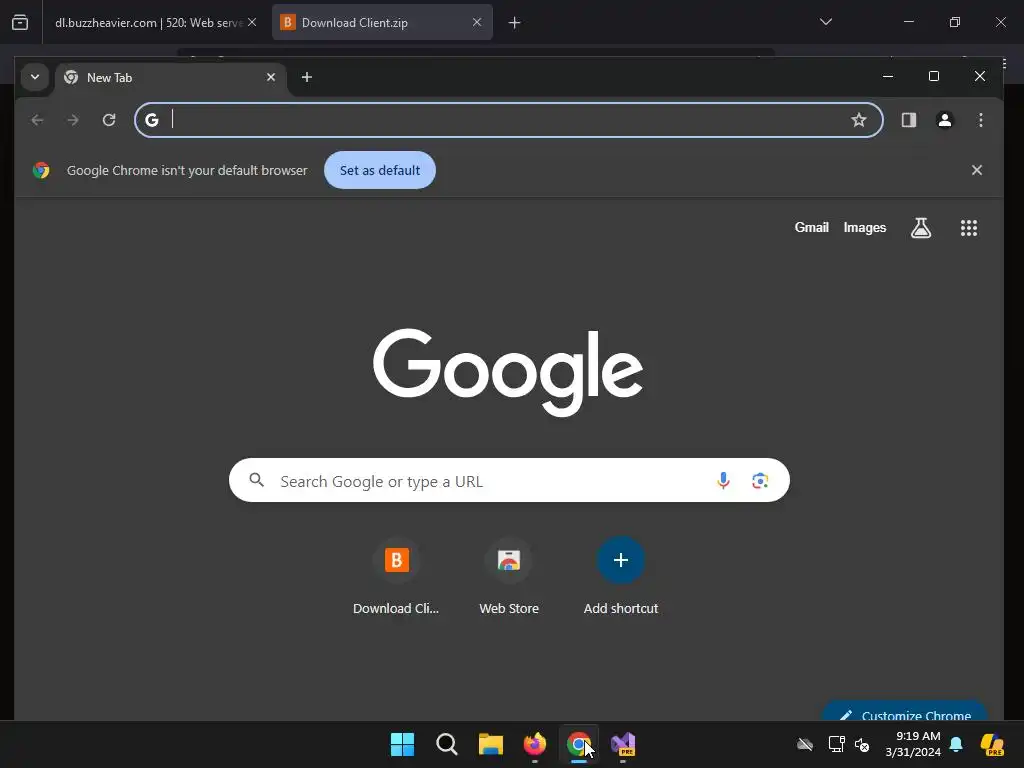Start voice search with the microphone icon

(723, 481)
